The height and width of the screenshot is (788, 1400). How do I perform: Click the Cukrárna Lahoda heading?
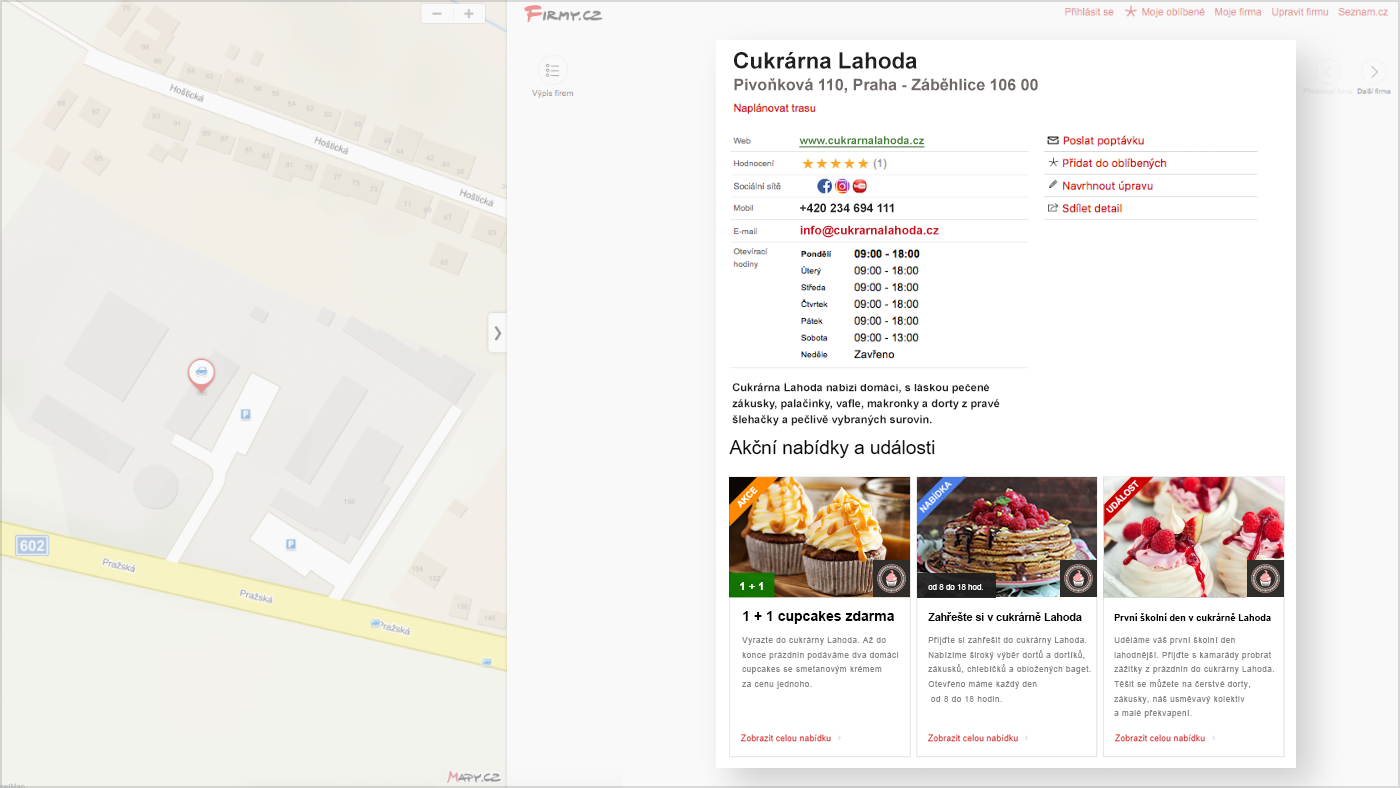825,61
